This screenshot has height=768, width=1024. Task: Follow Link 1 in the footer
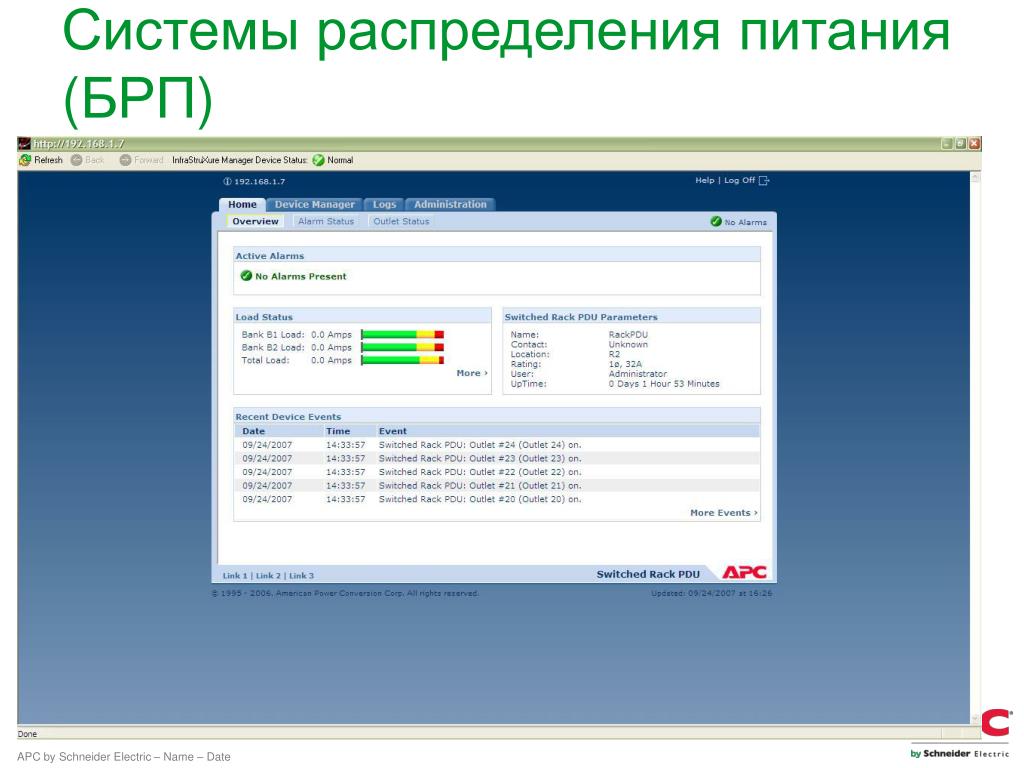[x=235, y=575]
